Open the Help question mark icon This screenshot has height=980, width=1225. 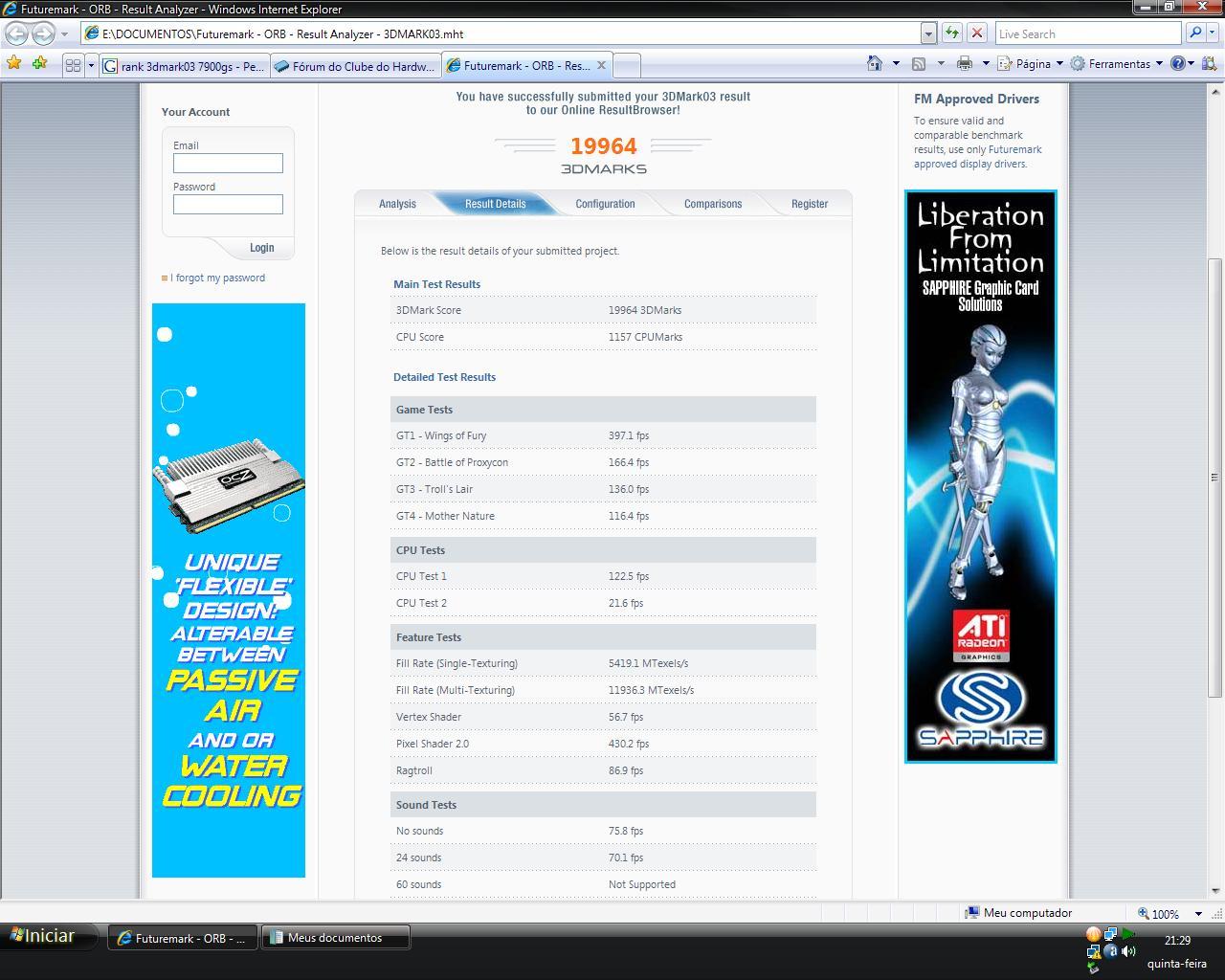pyautogui.click(x=1178, y=64)
